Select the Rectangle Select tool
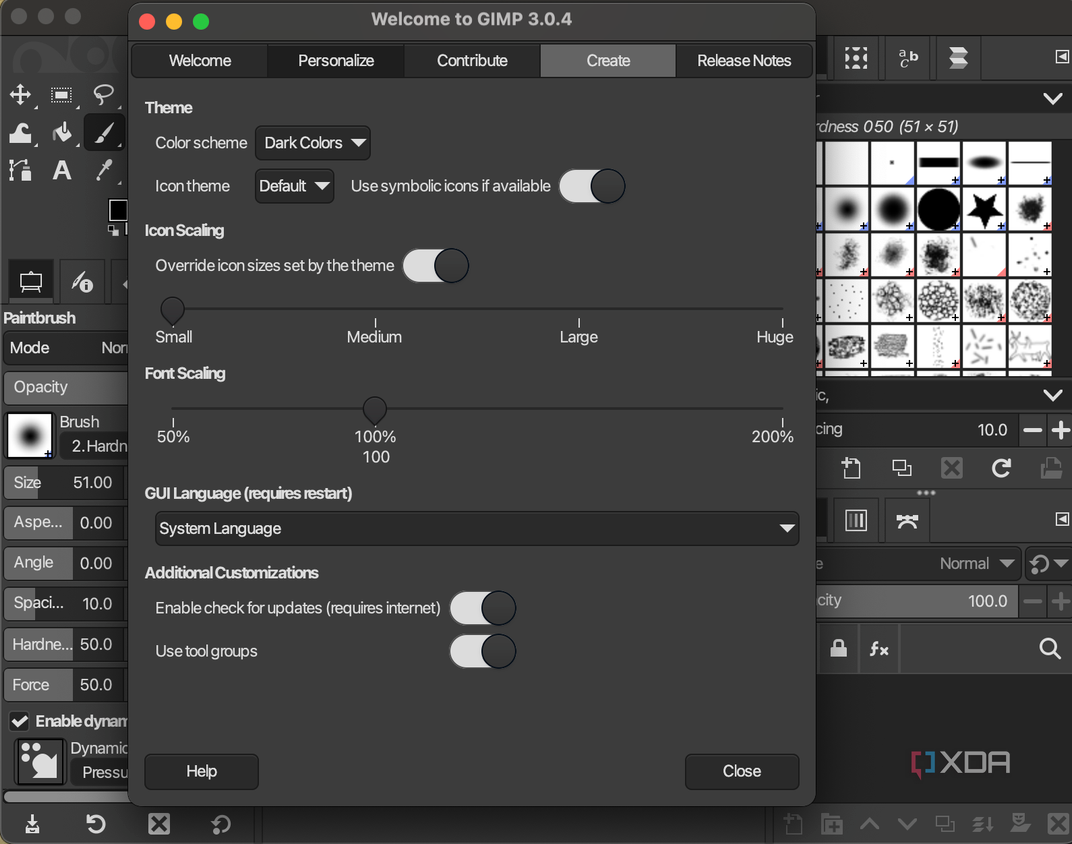1072x844 pixels. (62, 94)
